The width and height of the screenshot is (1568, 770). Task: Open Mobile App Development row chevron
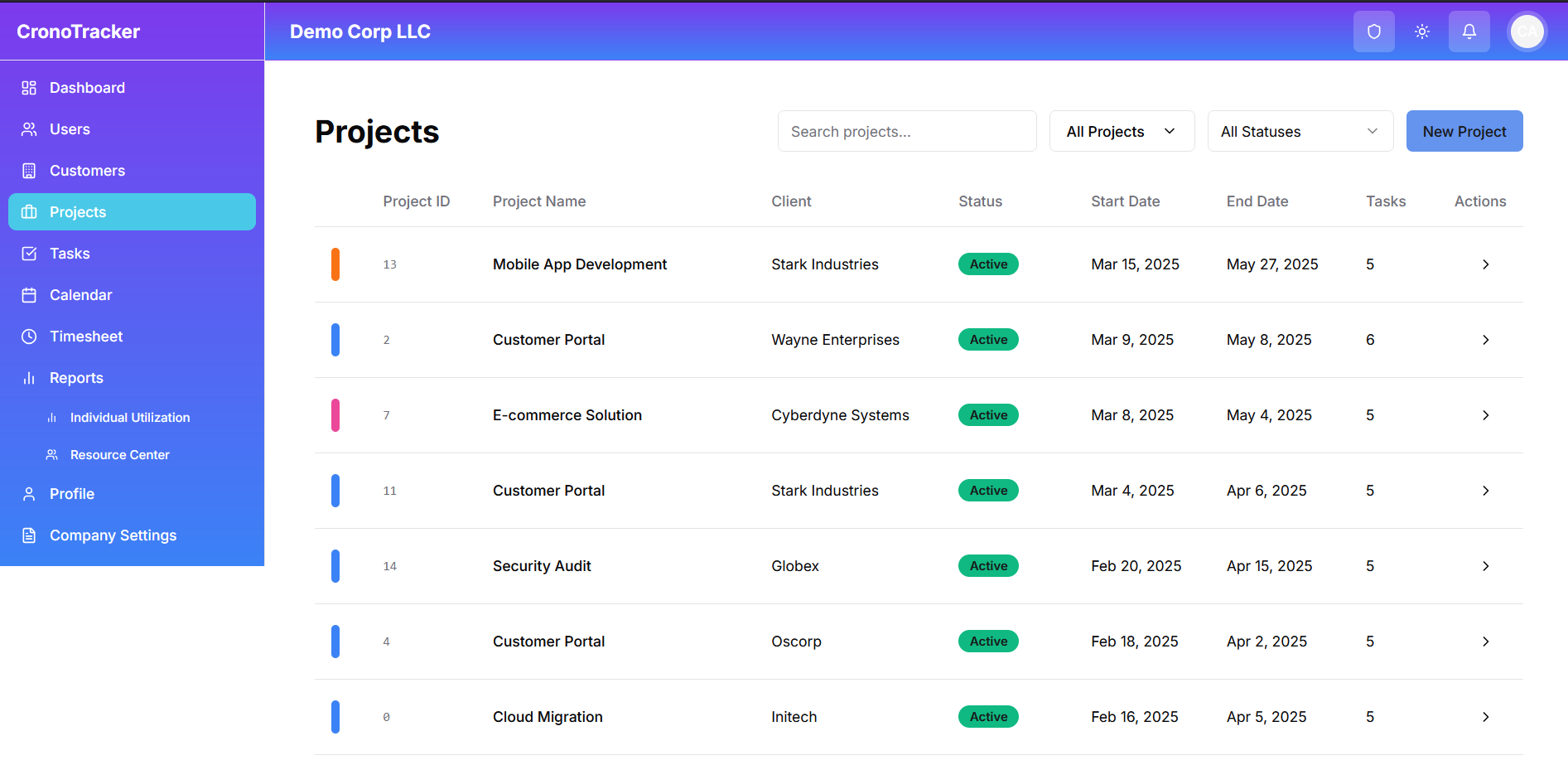click(x=1486, y=264)
